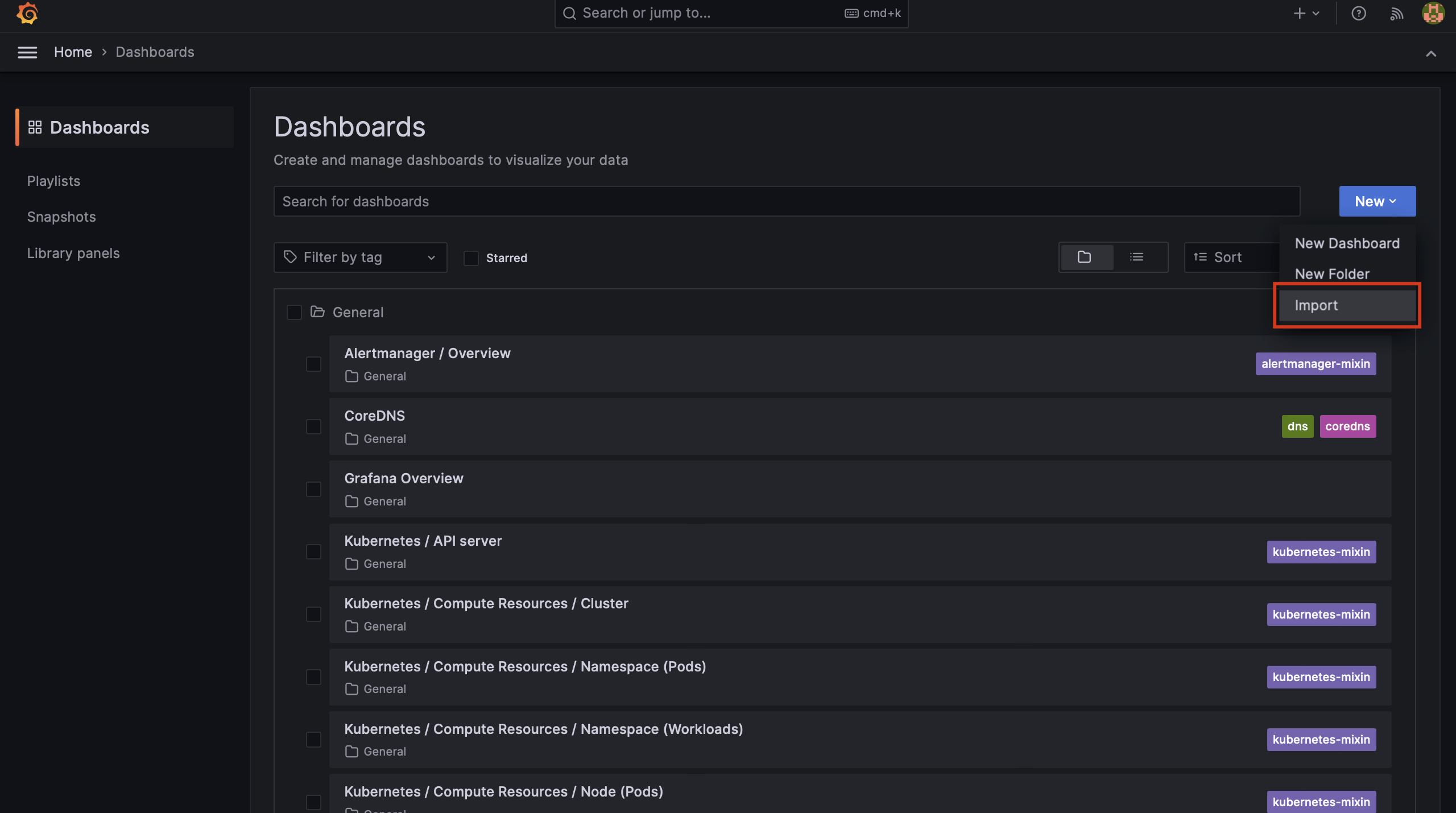Screen dimensions: 1456x813
Task: Check the CoreDNS dashboard checkbox
Action: 313,426
